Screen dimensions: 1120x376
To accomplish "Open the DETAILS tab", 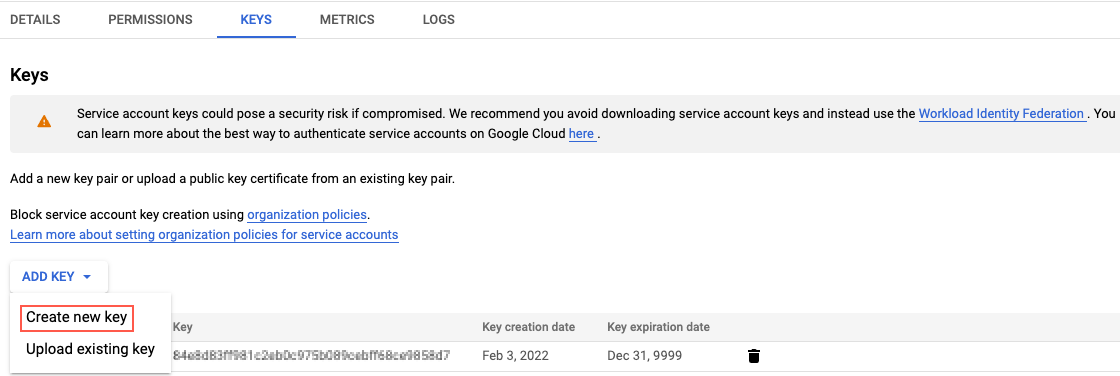I will [x=35, y=20].
